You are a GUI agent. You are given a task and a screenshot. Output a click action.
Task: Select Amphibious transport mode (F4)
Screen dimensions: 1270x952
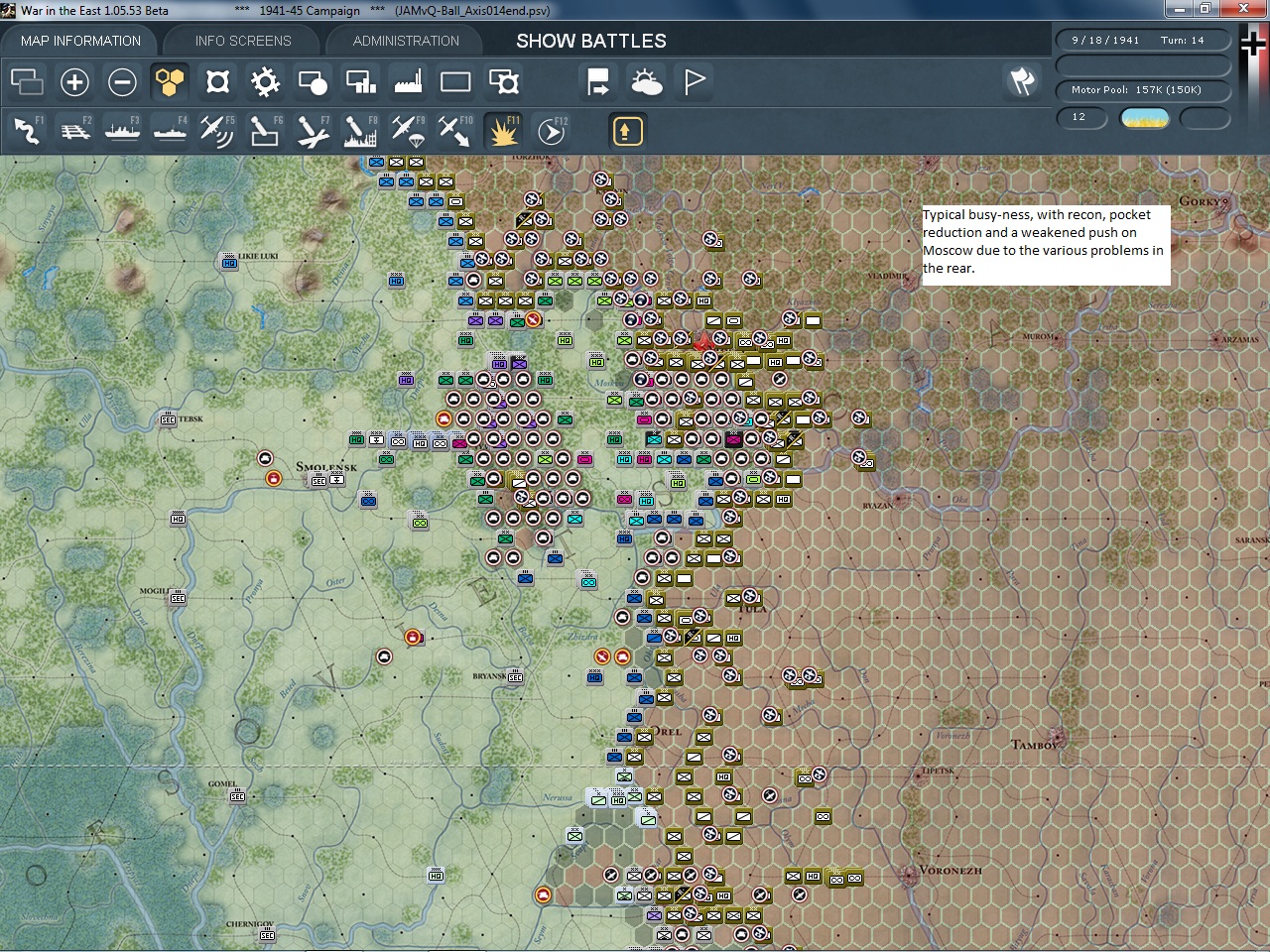coord(170,131)
